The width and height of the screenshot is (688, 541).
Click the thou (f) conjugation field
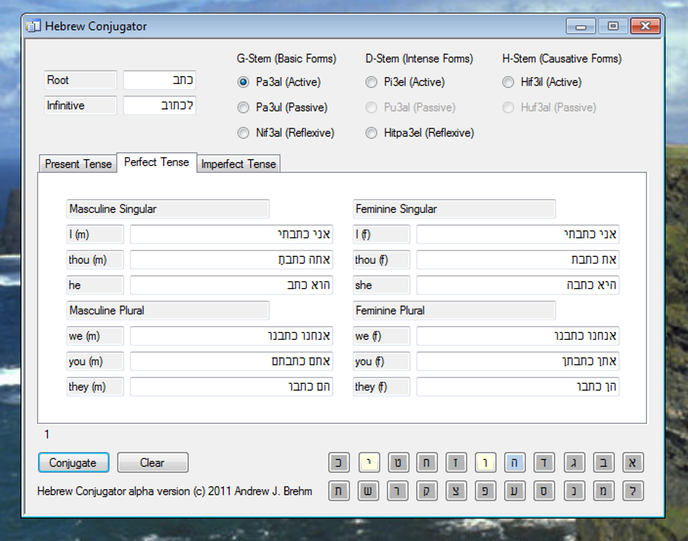[x=518, y=260]
